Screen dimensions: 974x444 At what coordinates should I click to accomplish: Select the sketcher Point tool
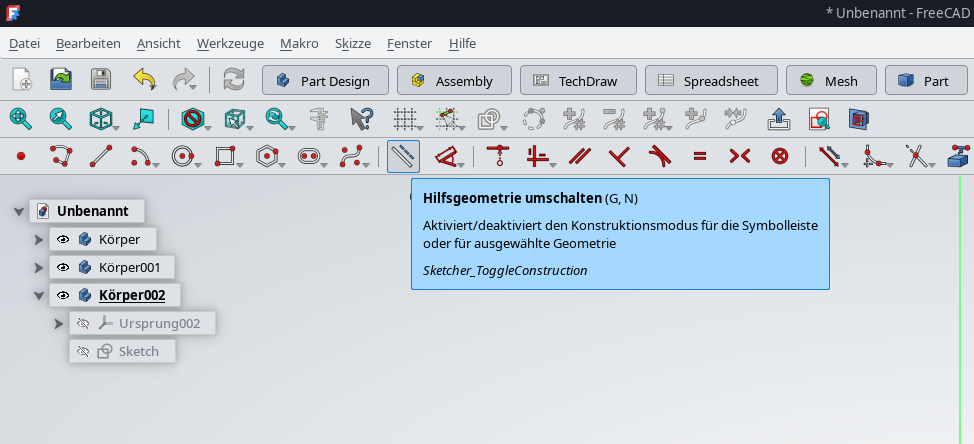(21, 156)
